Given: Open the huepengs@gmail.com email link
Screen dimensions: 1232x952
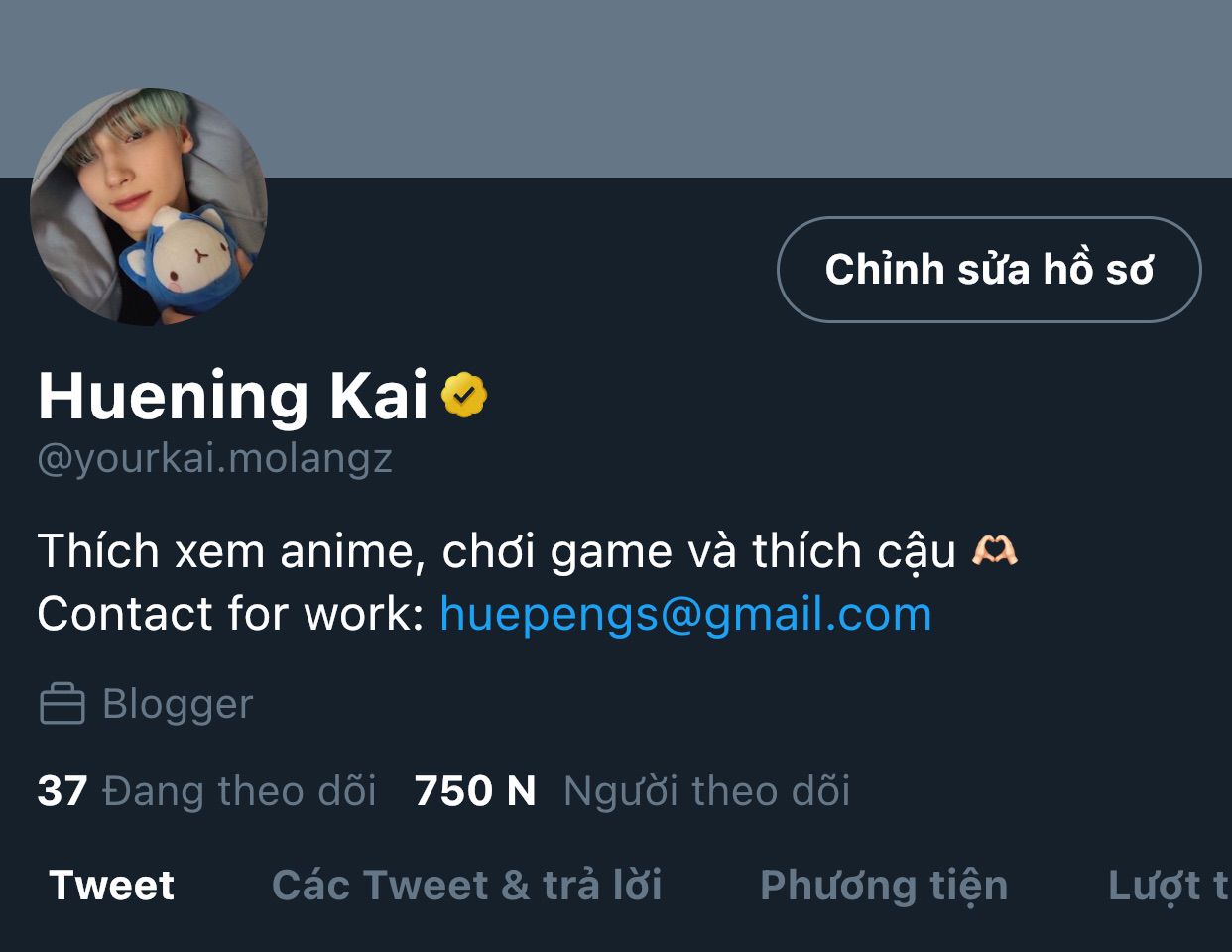Looking at the screenshot, I should click(x=685, y=614).
